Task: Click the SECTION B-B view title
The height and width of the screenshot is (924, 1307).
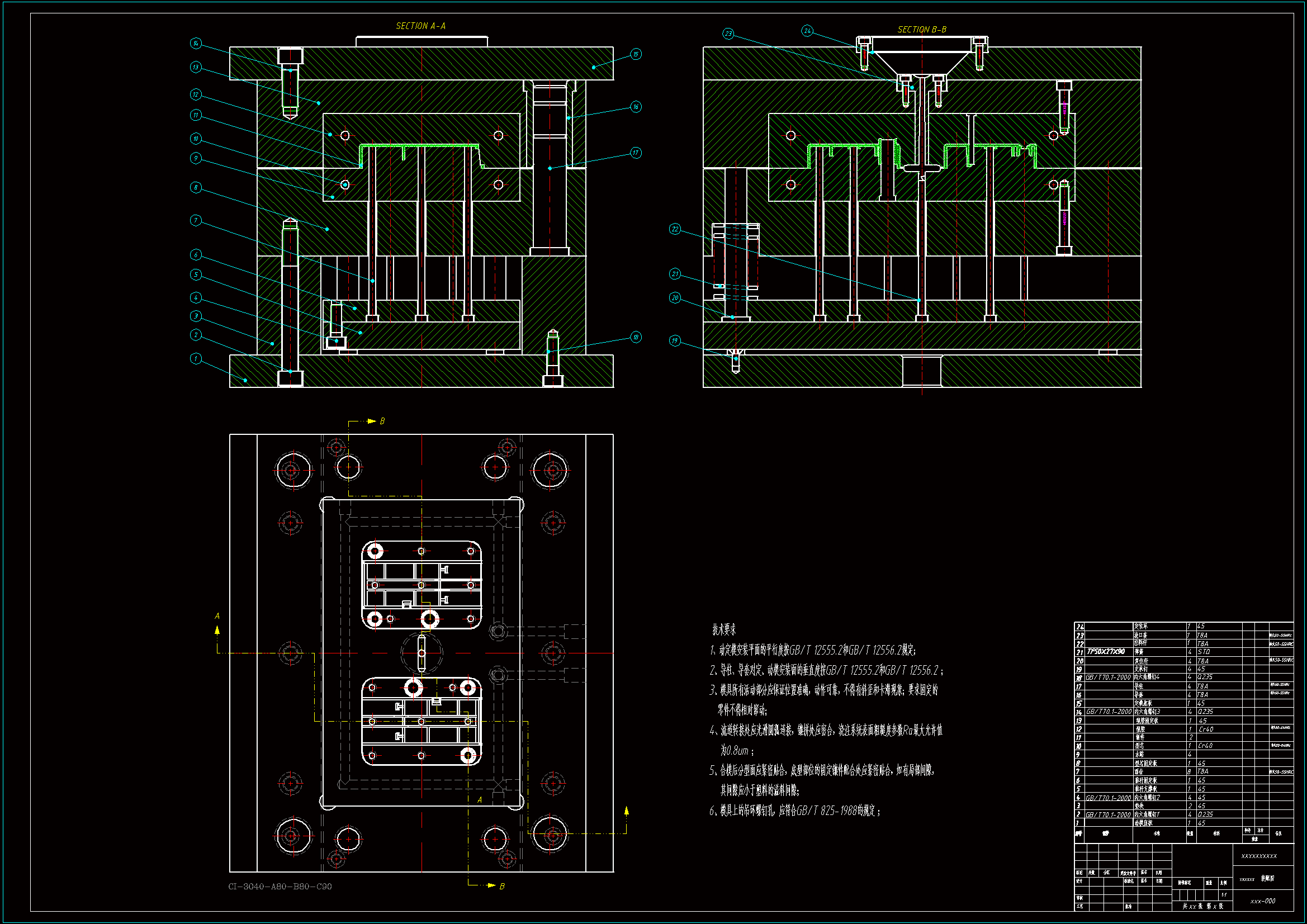Action: pos(922,29)
